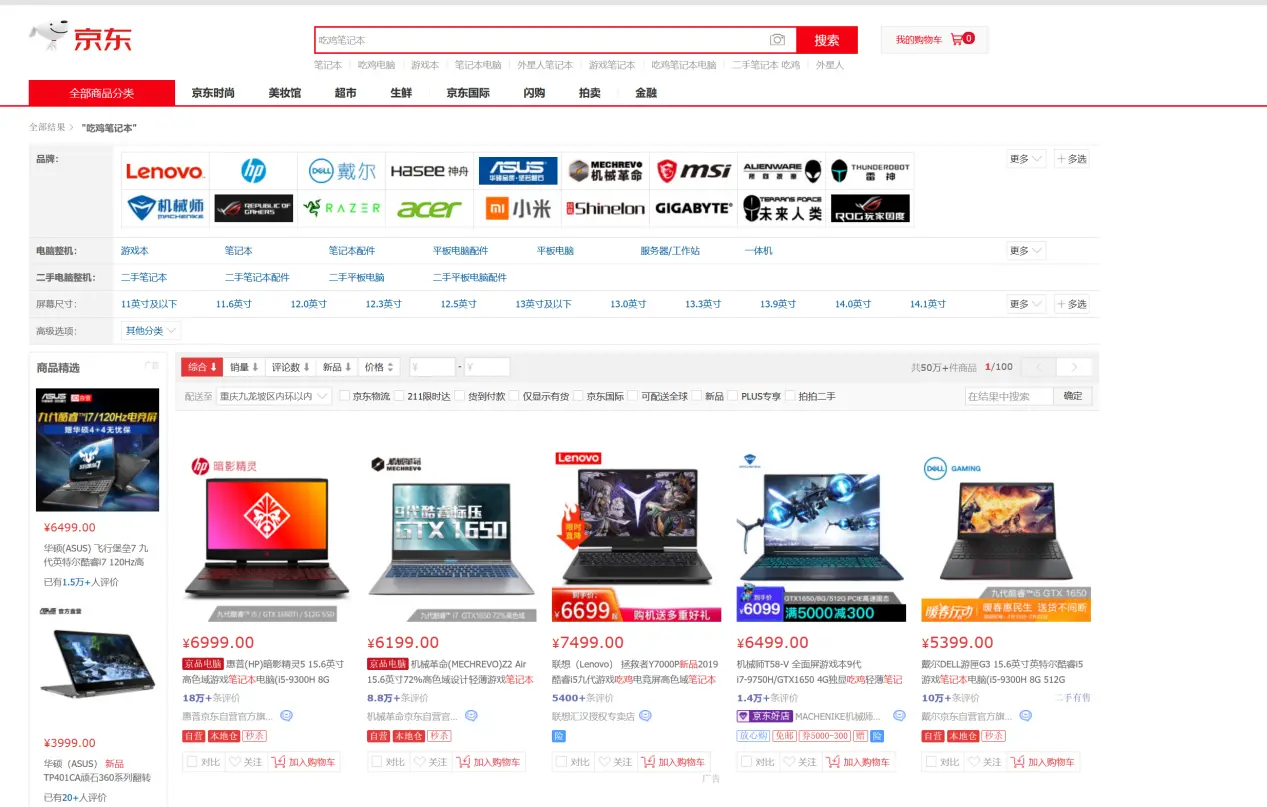The image size is (1267, 807).
Task: Check the PLUS专享 filter box
Action: tap(733, 396)
